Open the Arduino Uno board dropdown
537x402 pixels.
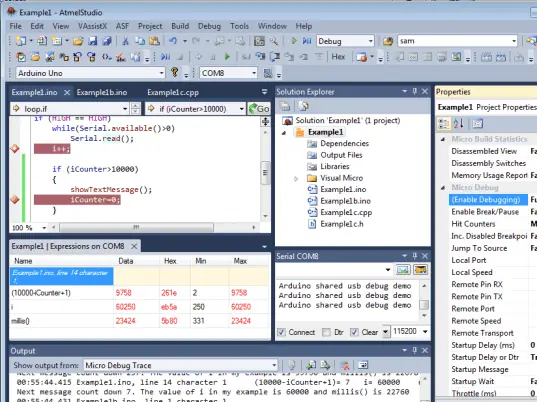point(161,73)
